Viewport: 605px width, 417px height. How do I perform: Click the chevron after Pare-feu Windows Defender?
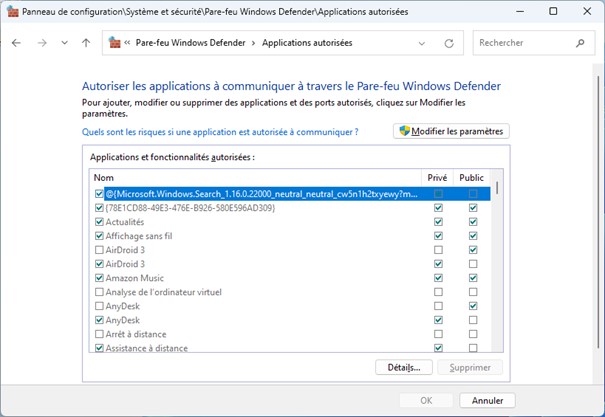point(253,43)
